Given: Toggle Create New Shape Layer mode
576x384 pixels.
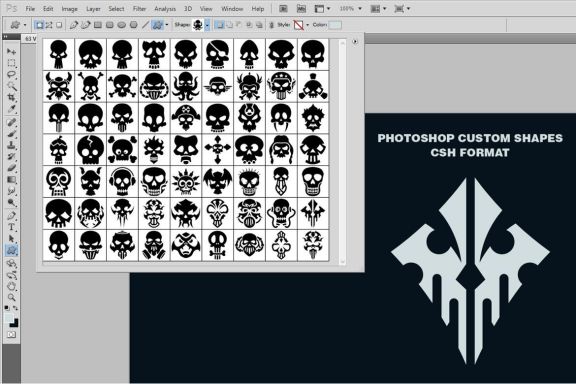Looking at the screenshot, I should 219,25.
